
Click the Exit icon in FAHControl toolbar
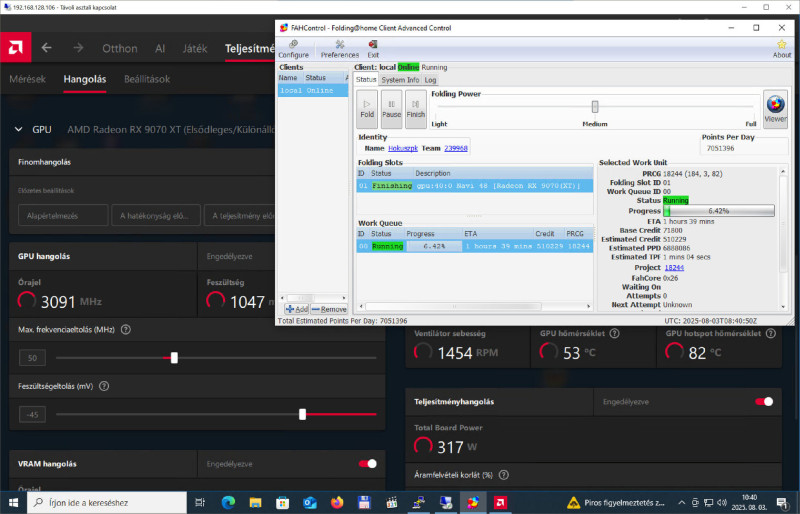373,49
